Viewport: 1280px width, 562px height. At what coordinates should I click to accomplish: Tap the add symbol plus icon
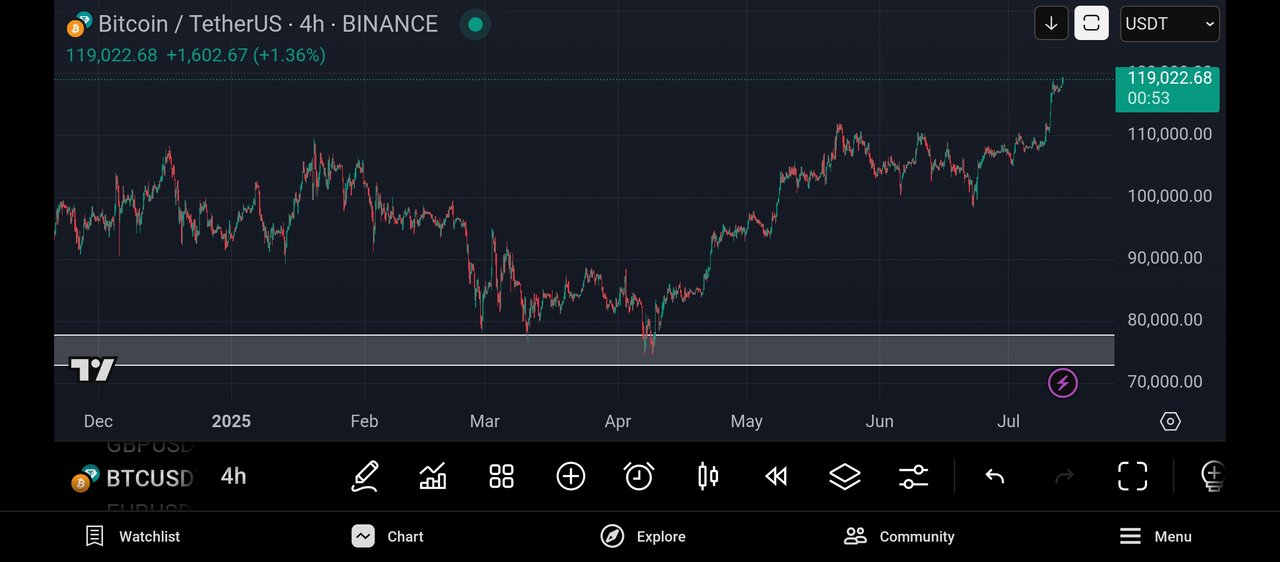pyautogui.click(x=571, y=476)
